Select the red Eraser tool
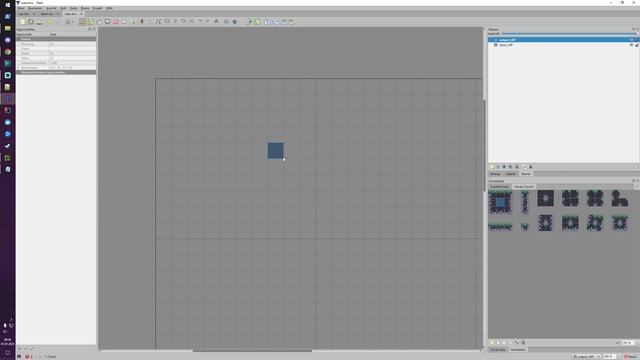 (x=116, y=22)
